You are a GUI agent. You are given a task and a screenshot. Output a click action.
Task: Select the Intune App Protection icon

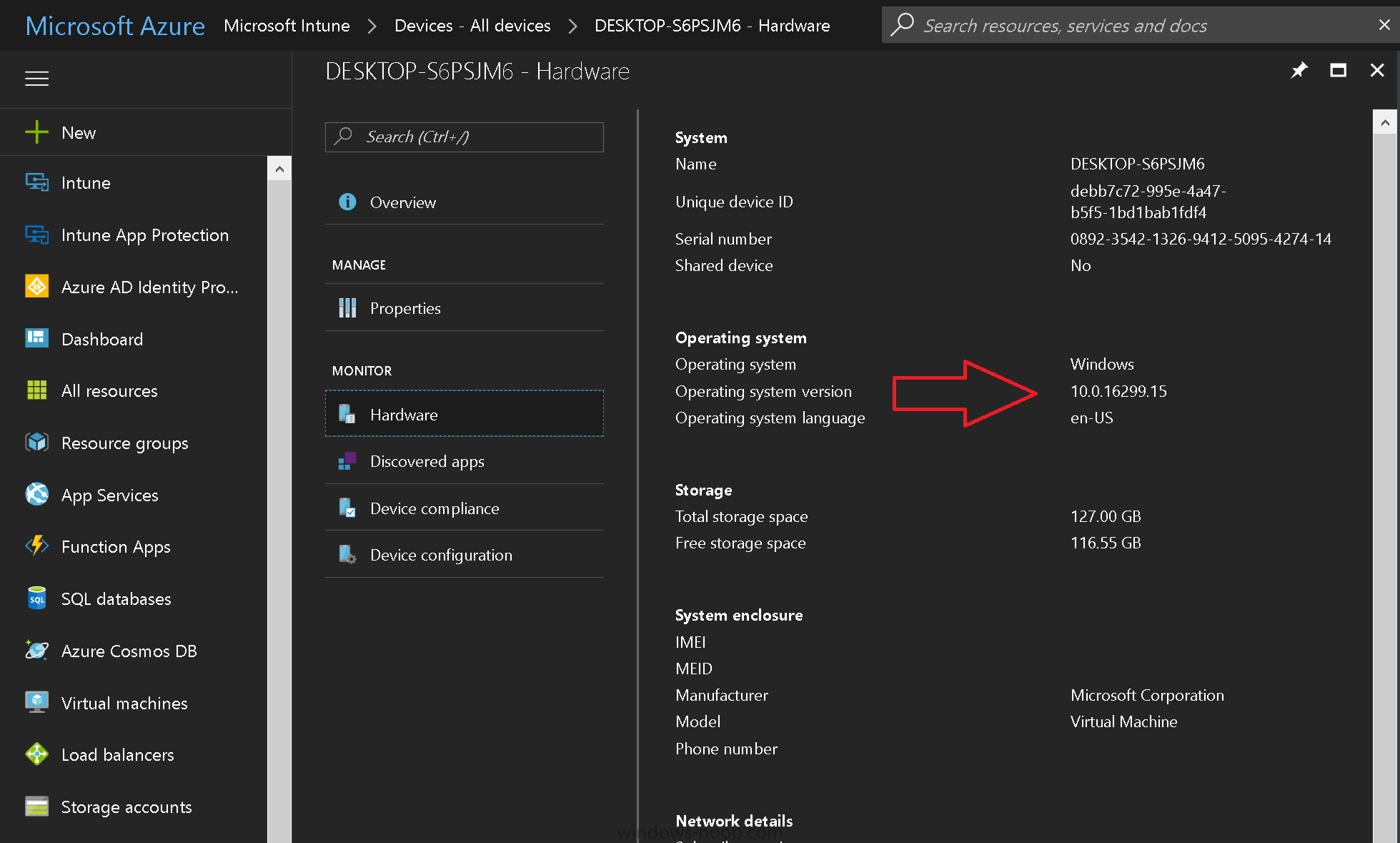click(x=37, y=235)
